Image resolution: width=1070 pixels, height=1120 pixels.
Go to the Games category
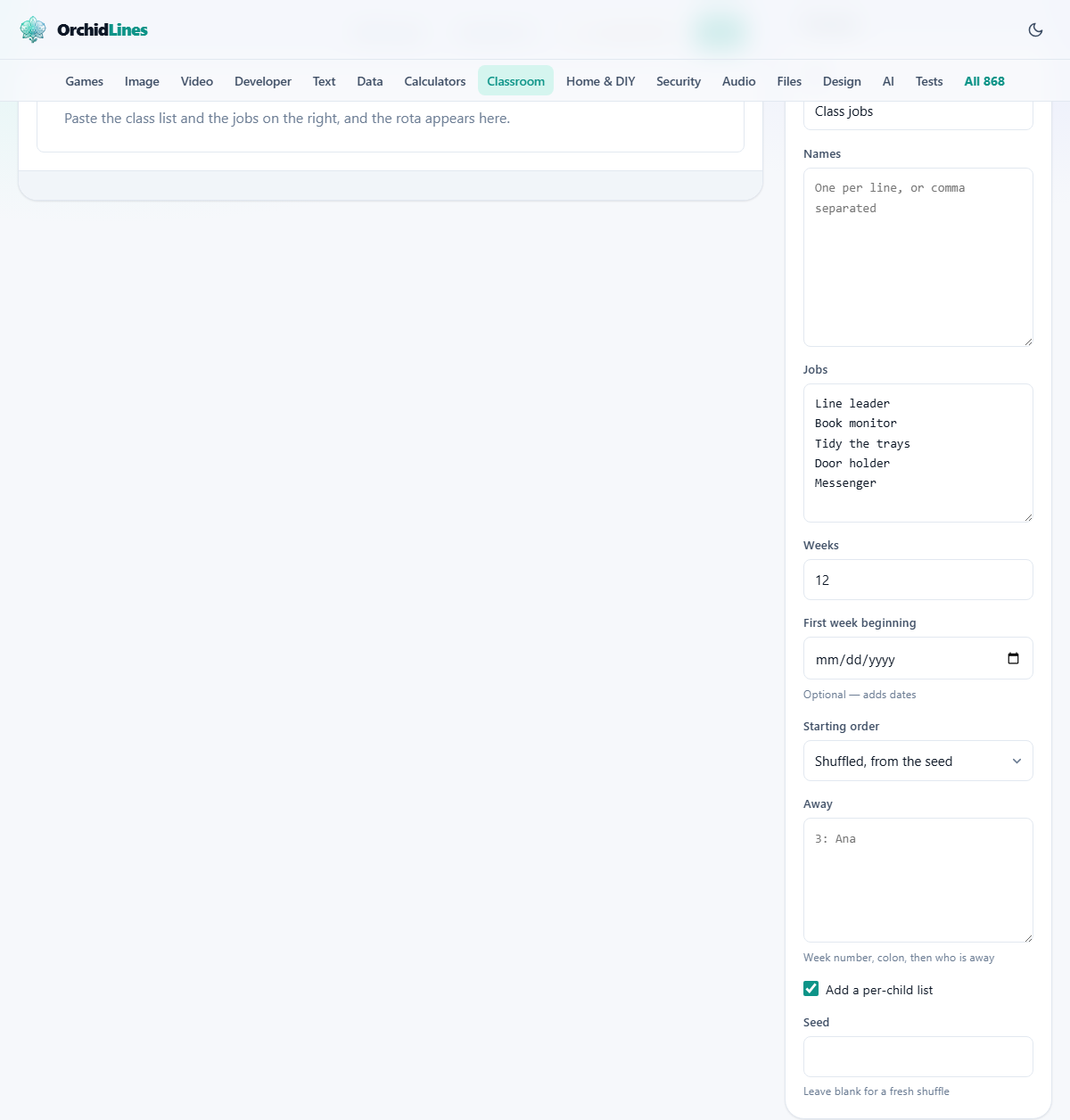point(84,81)
